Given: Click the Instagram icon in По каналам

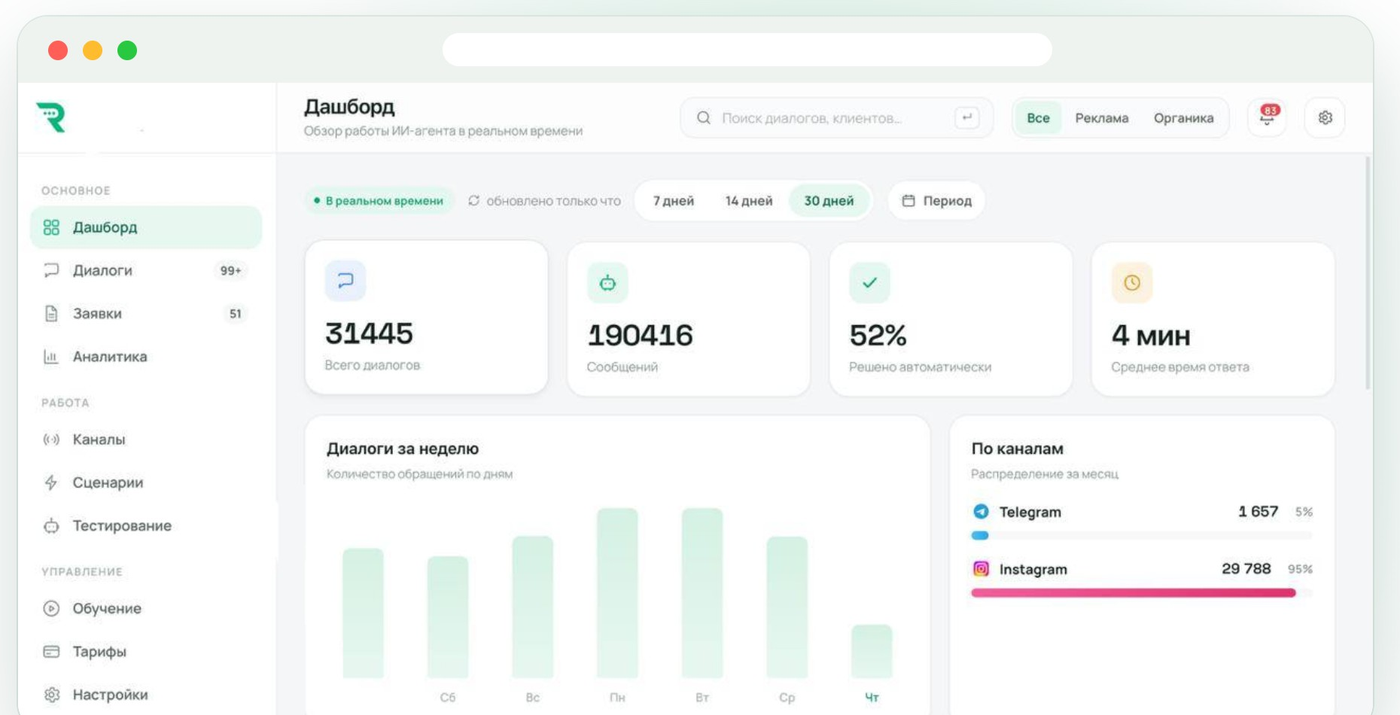Looking at the screenshot, I should click(981, 569).
